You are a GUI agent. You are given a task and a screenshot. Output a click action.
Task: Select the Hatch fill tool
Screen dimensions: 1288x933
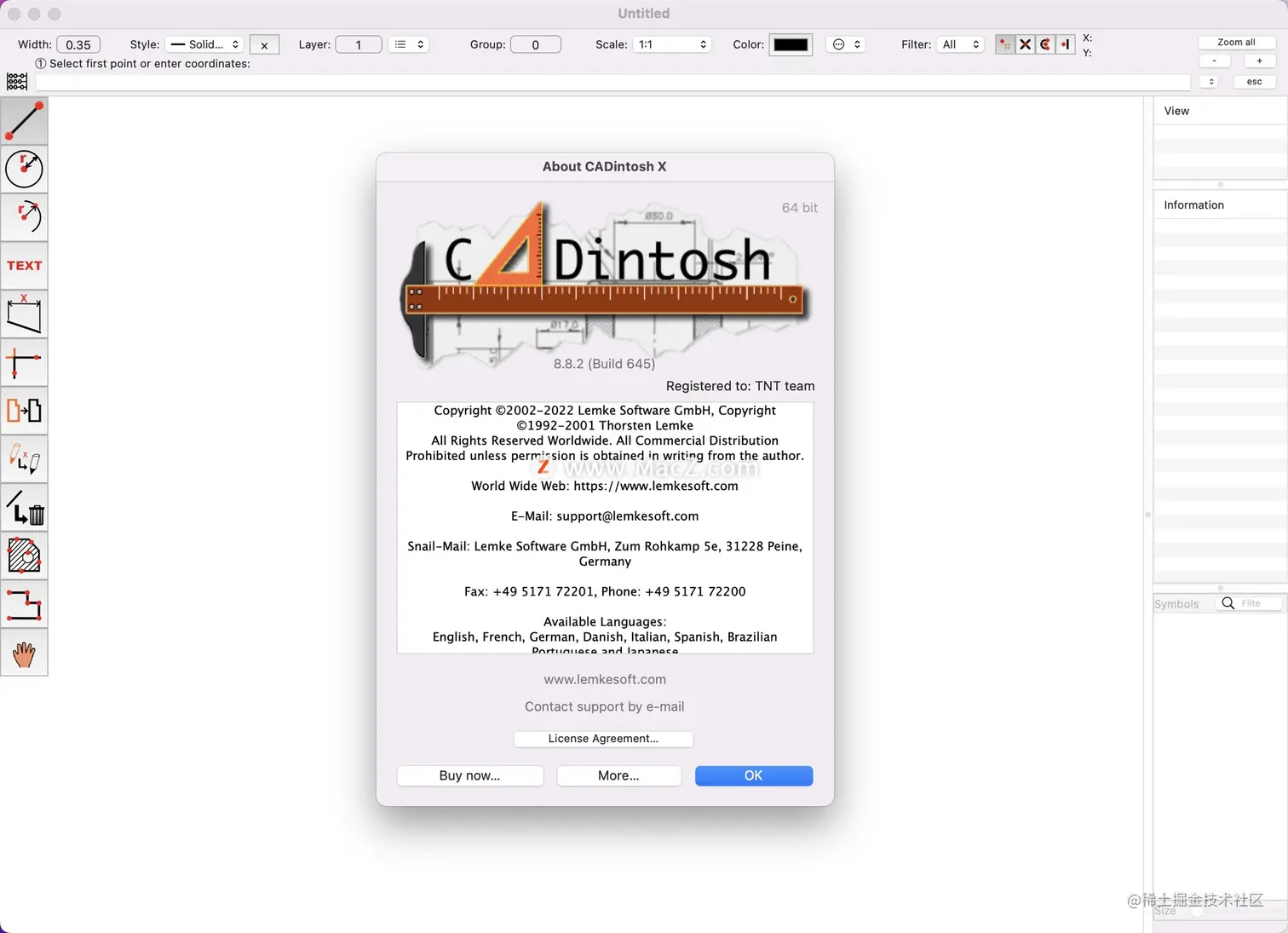tap(24, 556)
